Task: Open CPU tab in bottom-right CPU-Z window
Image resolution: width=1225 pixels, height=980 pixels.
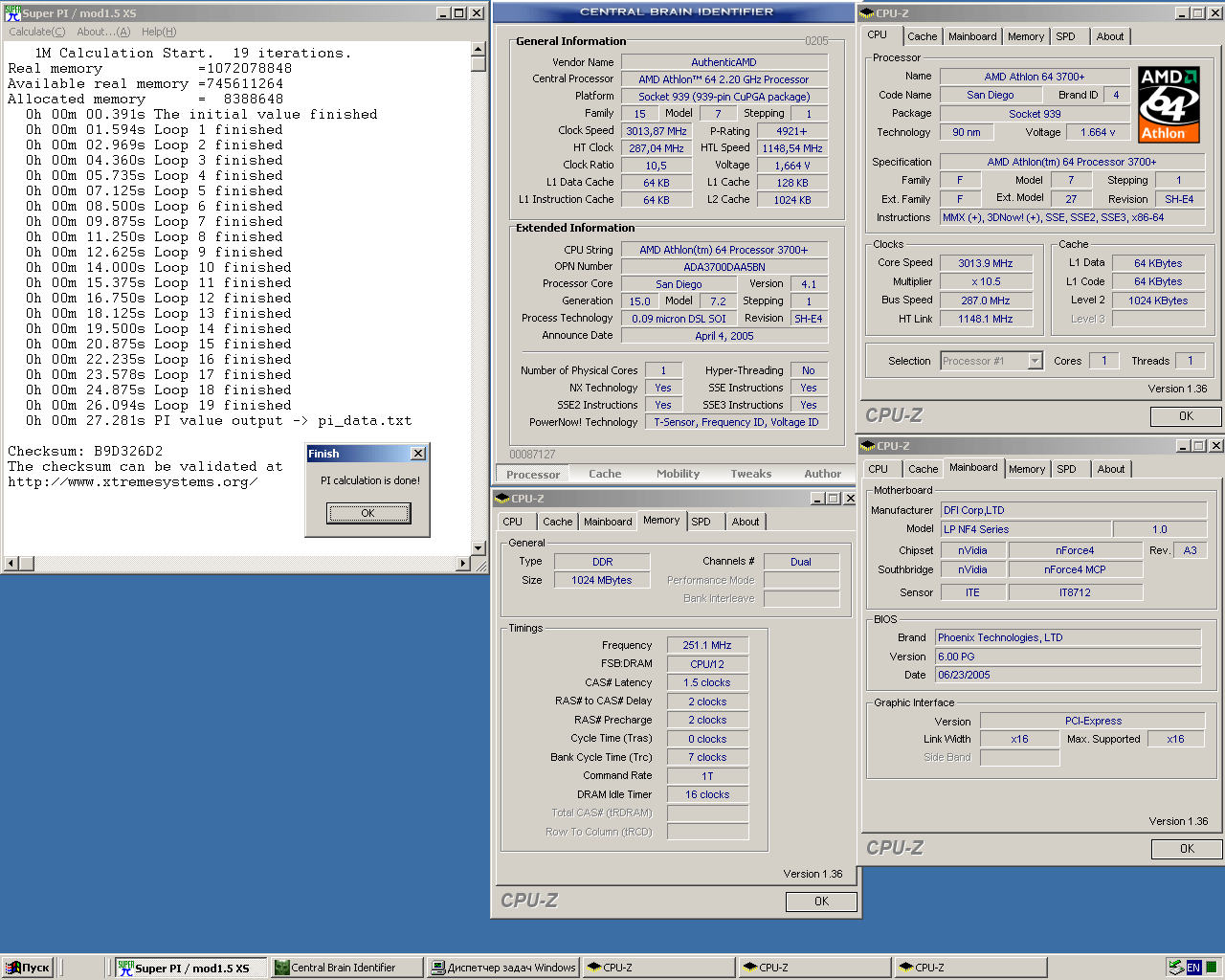Action: click(x=879, y=469)
